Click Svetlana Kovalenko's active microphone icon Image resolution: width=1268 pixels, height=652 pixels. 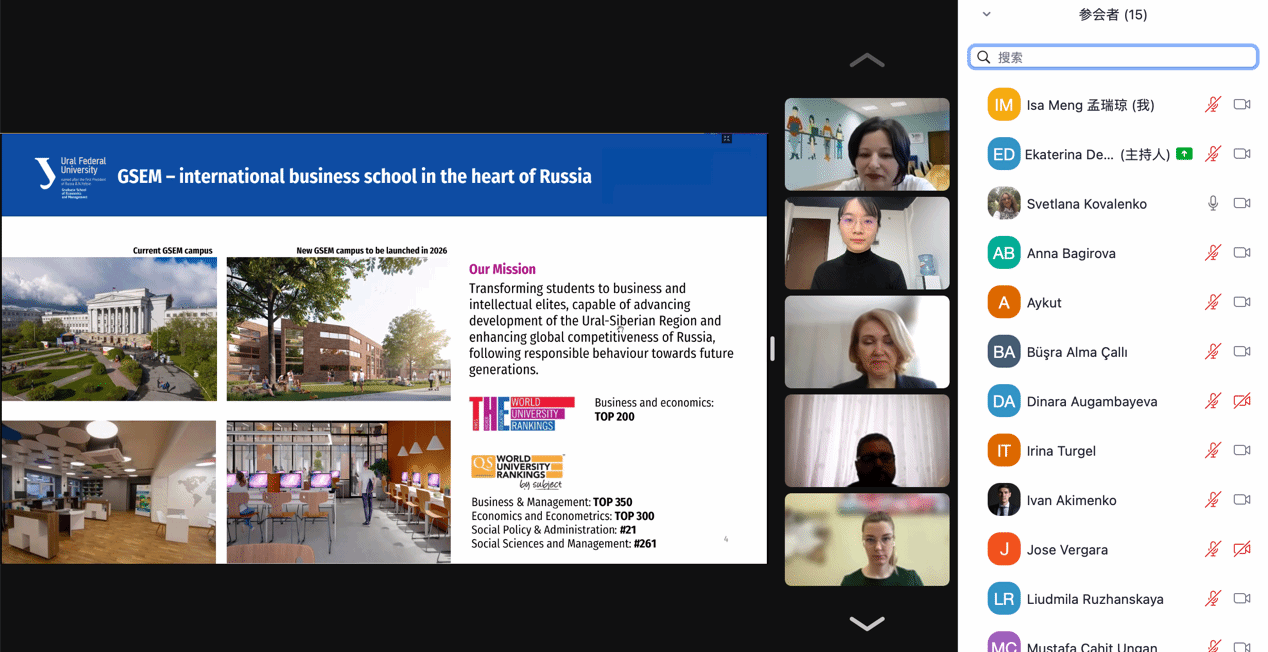1212,203
